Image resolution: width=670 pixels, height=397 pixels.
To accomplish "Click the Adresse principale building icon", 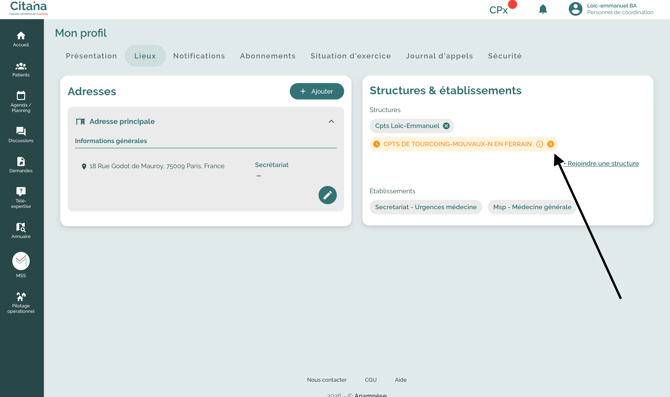I will point(80,122).
